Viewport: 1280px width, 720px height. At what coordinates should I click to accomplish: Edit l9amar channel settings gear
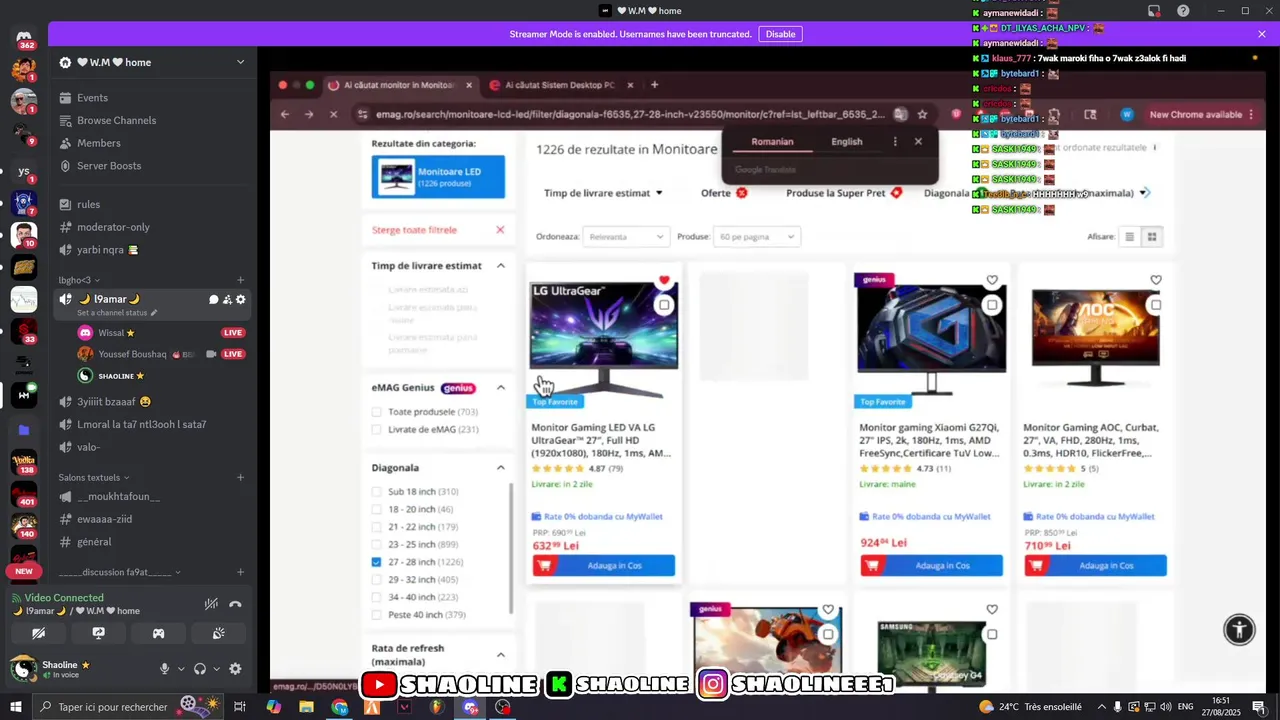240,299
